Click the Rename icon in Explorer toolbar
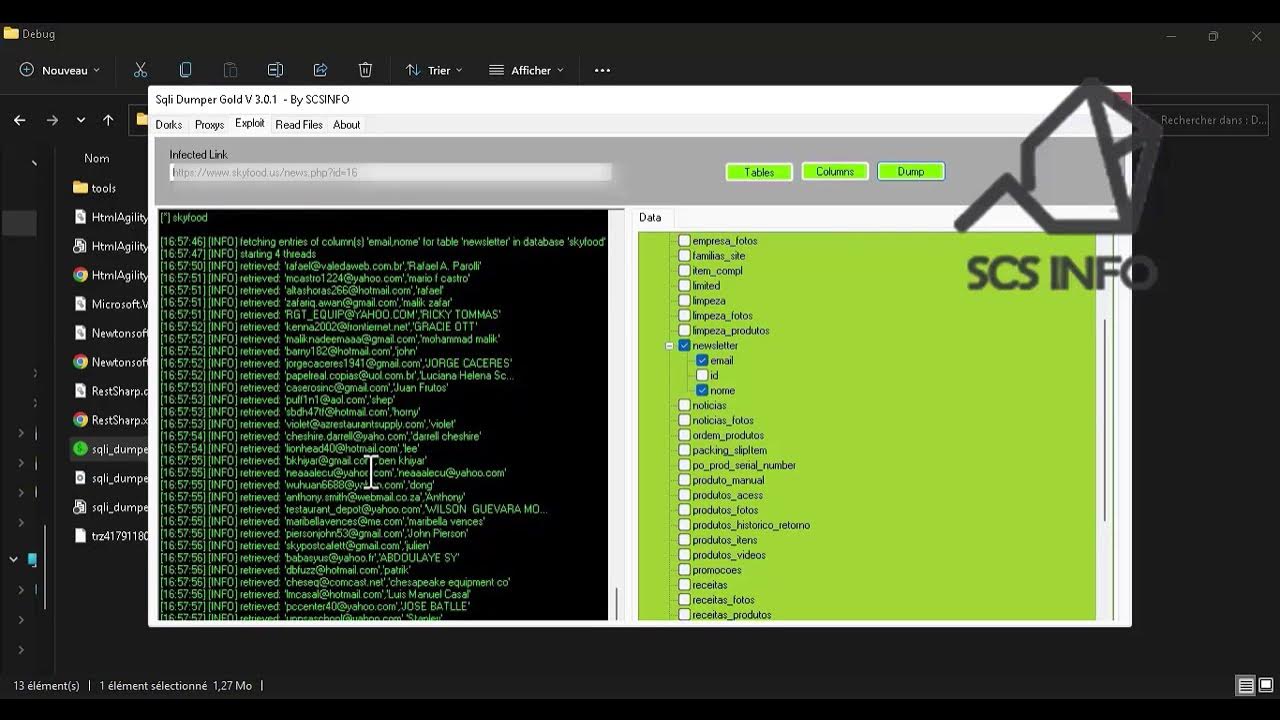This screenshot has width=1280, height=720. click(275, 70)
